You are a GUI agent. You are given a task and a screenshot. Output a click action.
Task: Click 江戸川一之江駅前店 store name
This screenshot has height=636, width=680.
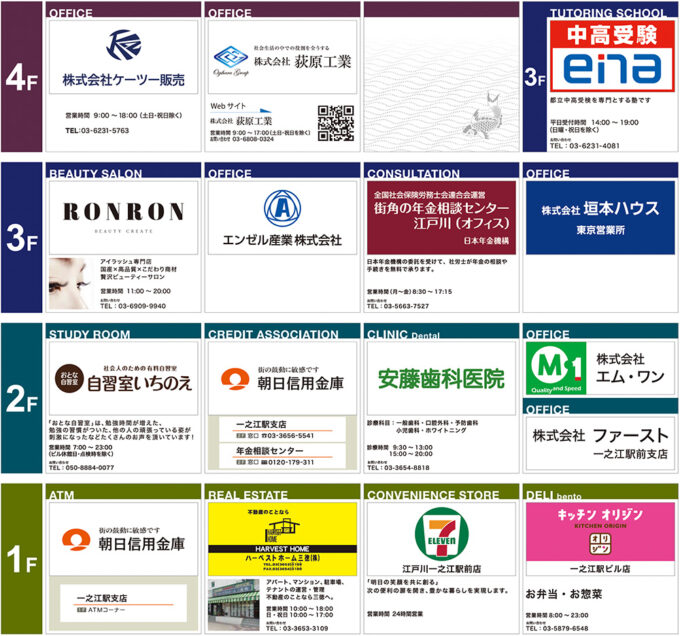tap(441, 568)
